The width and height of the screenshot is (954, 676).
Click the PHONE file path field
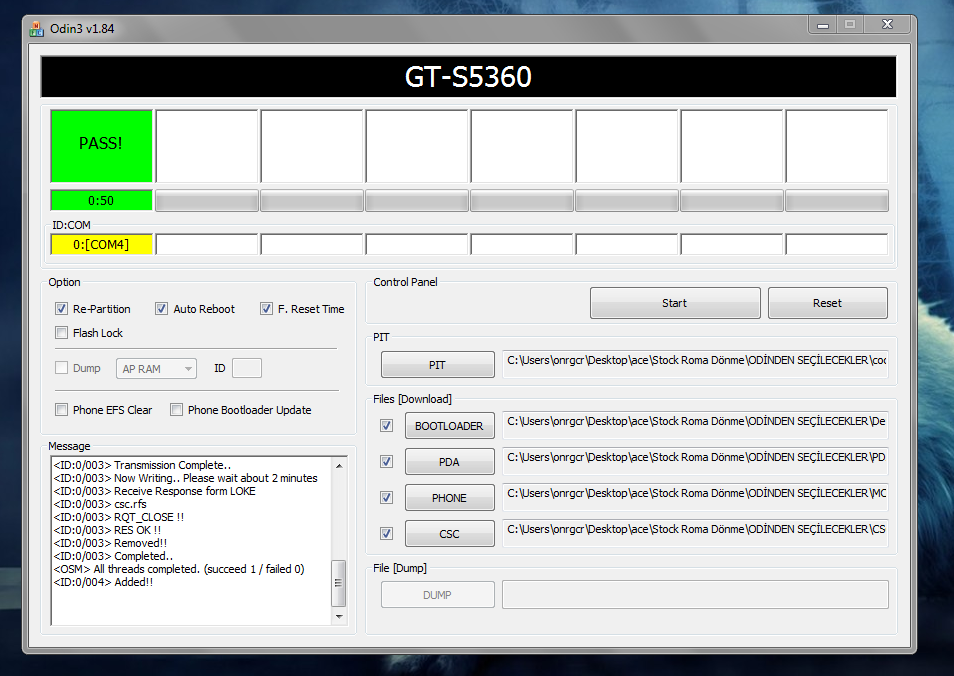(695, 497)
